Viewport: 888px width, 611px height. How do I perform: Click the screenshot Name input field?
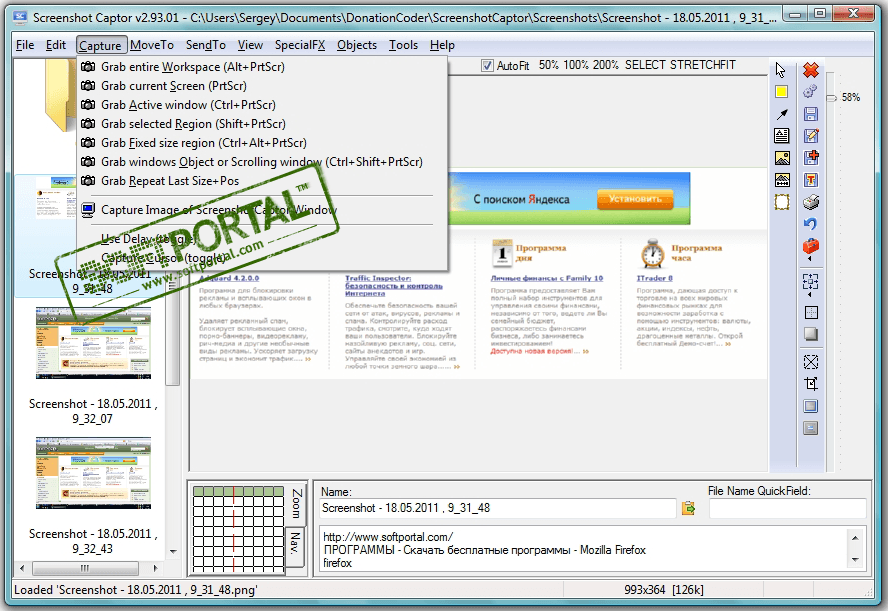click(498, 509)
